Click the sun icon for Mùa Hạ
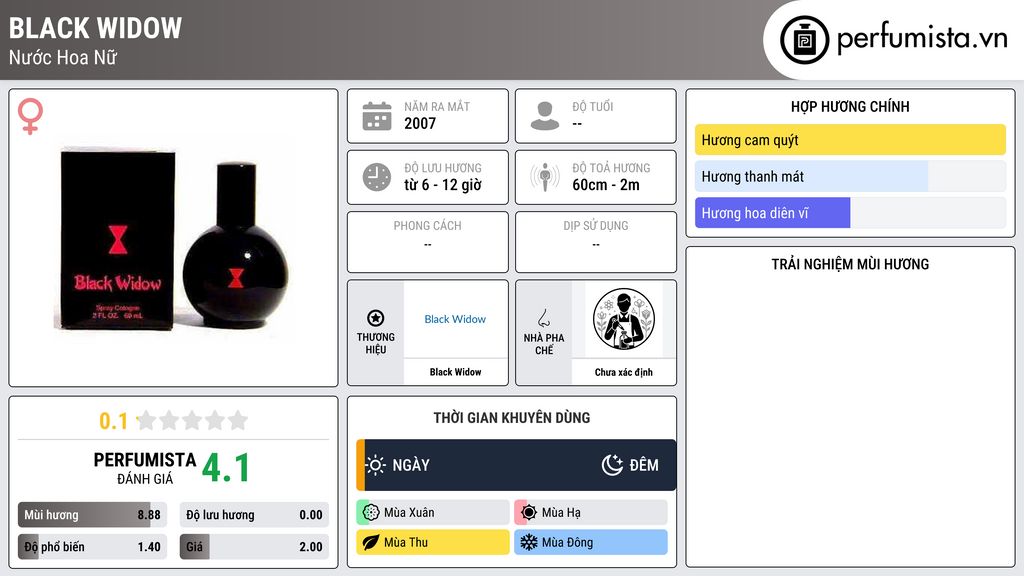The width and height of the screenshot is (1024, 576). point(529,513)
